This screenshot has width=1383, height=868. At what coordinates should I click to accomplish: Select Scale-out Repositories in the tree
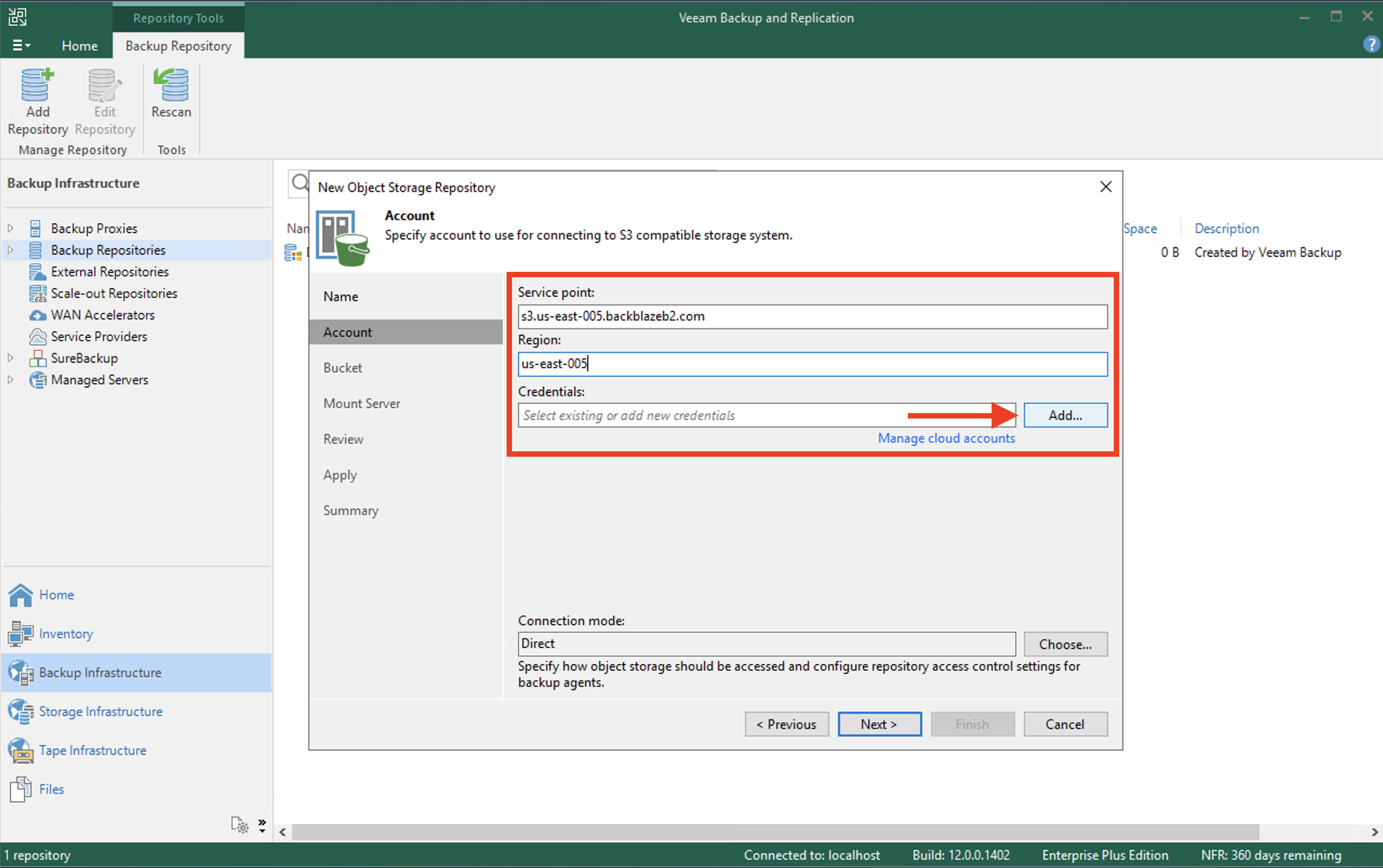[x=114, y=293]
